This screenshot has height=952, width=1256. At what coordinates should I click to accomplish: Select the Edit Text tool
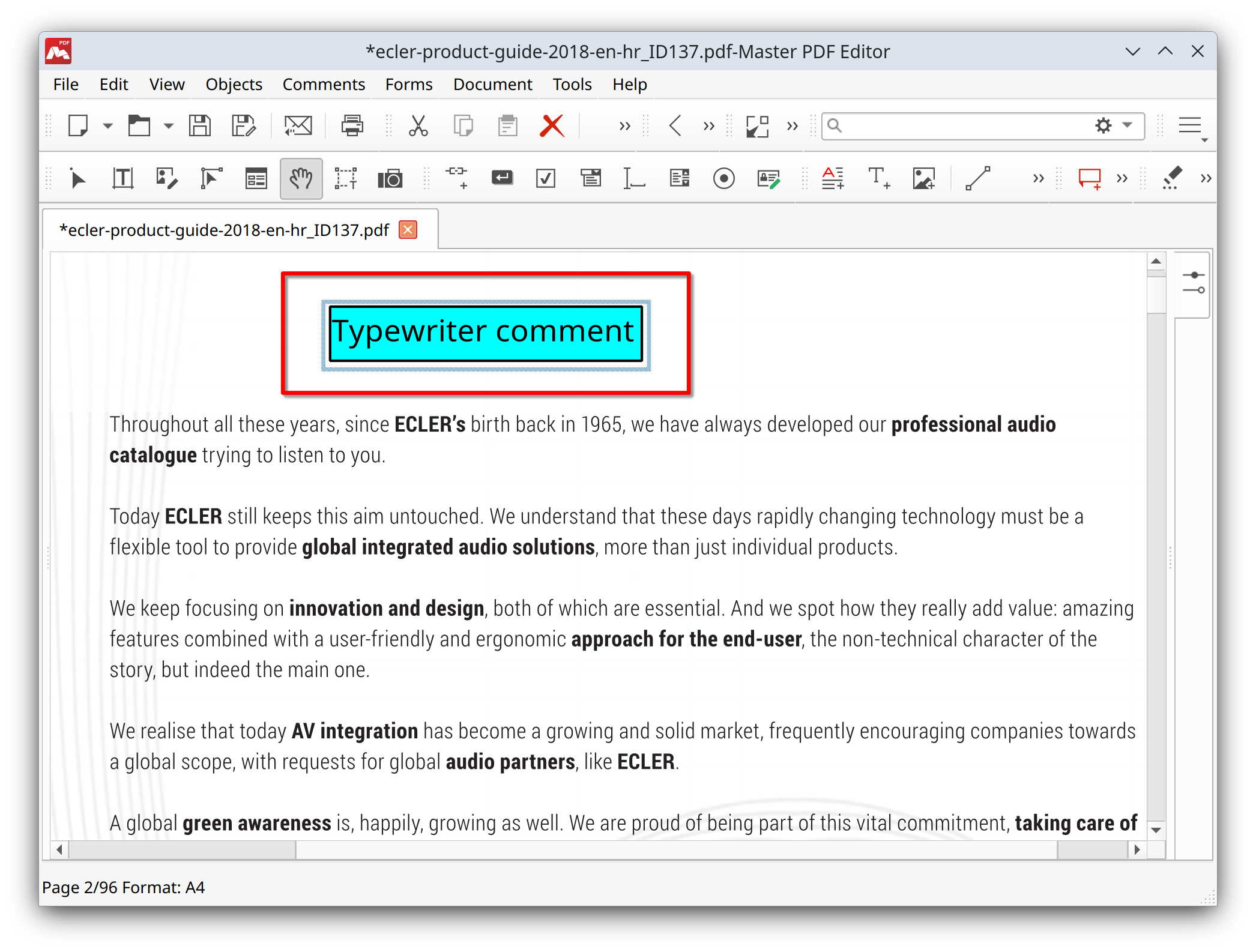coord(122,178)
